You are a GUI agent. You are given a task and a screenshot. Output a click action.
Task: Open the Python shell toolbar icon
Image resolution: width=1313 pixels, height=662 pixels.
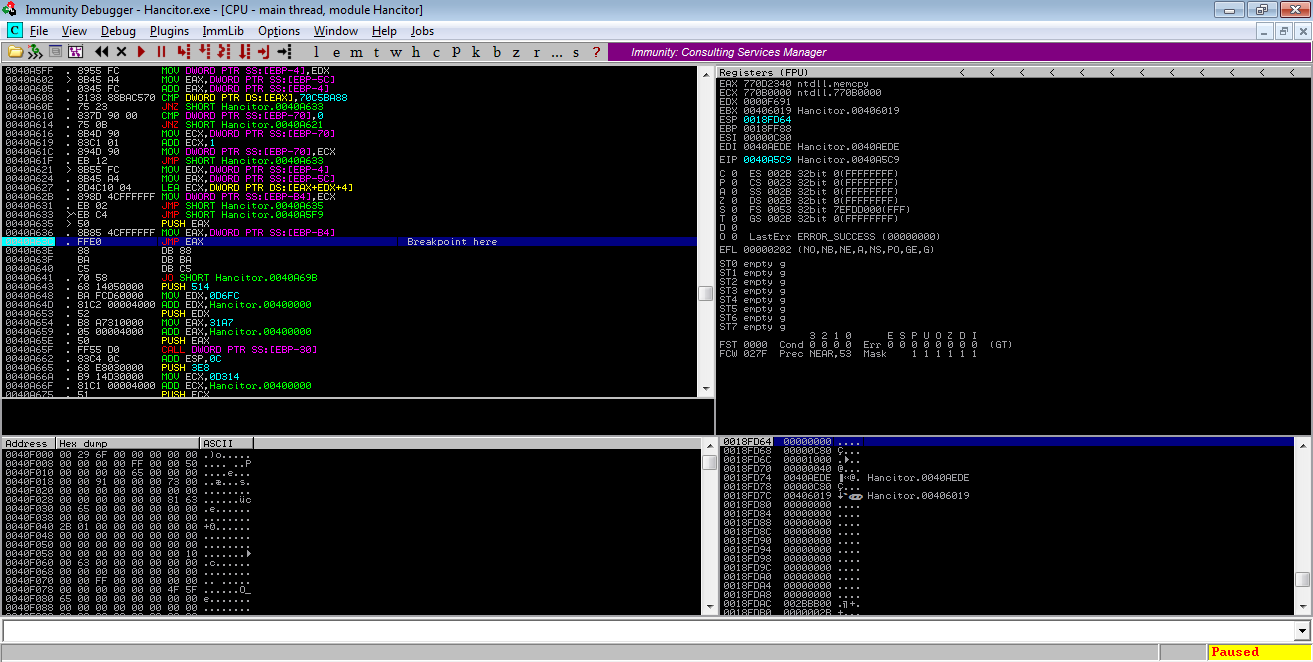tap(35, 51)
